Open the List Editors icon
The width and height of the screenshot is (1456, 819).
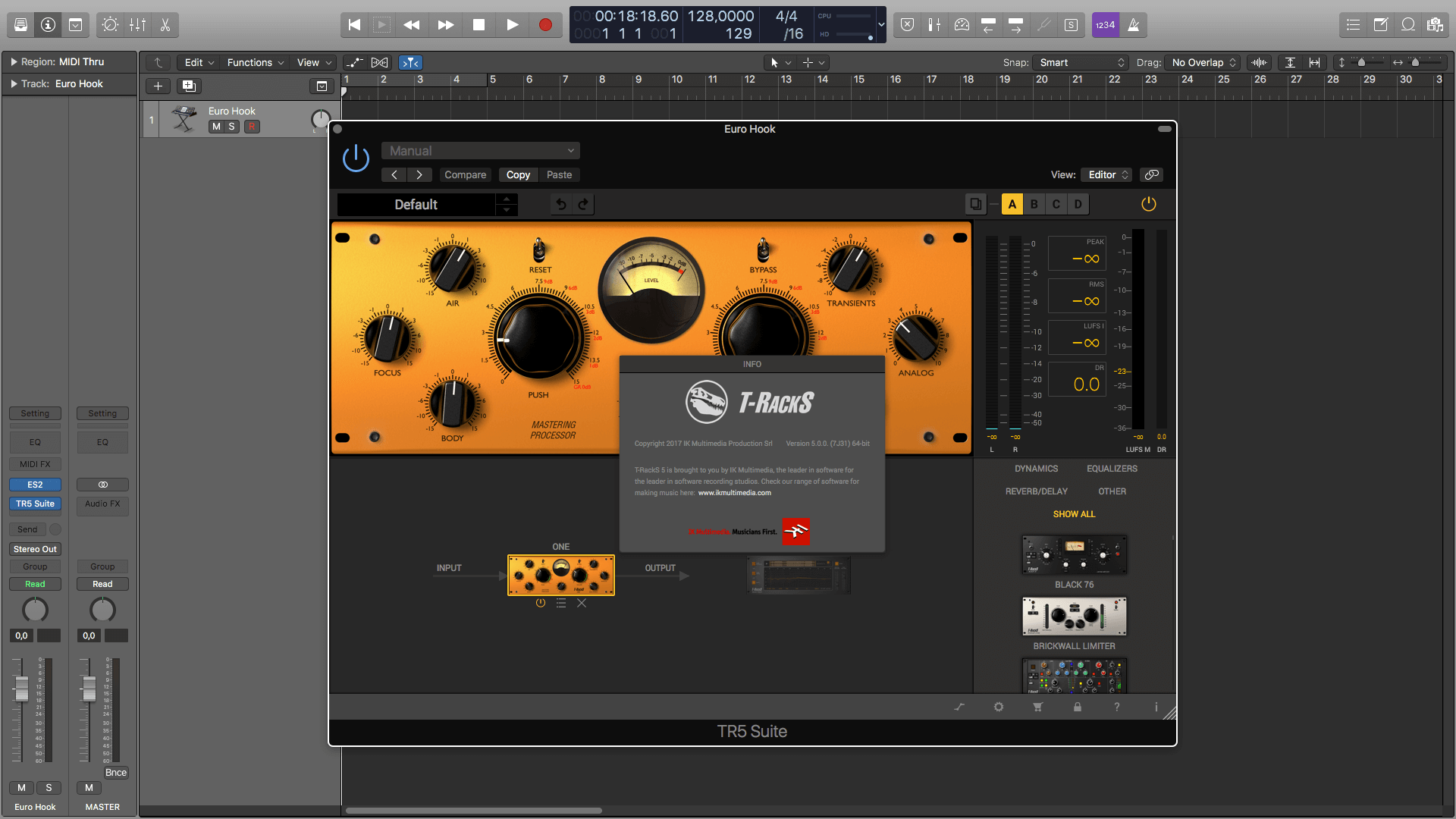[x=1353, y=25]
